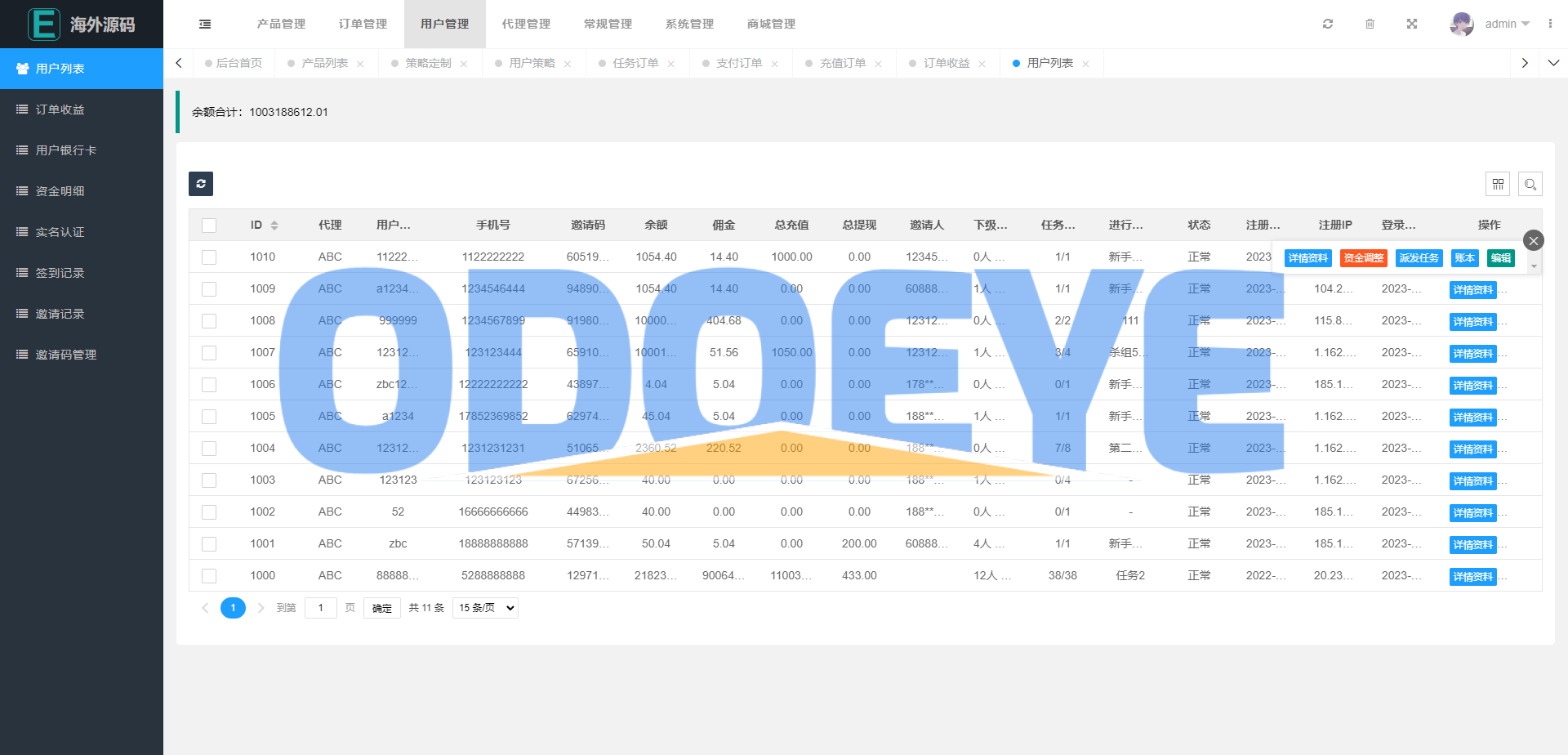Image resolution: width=1568 pixels, height=755 pixels.
Task: Check the row for ID 1009
Action: point(209,289)
